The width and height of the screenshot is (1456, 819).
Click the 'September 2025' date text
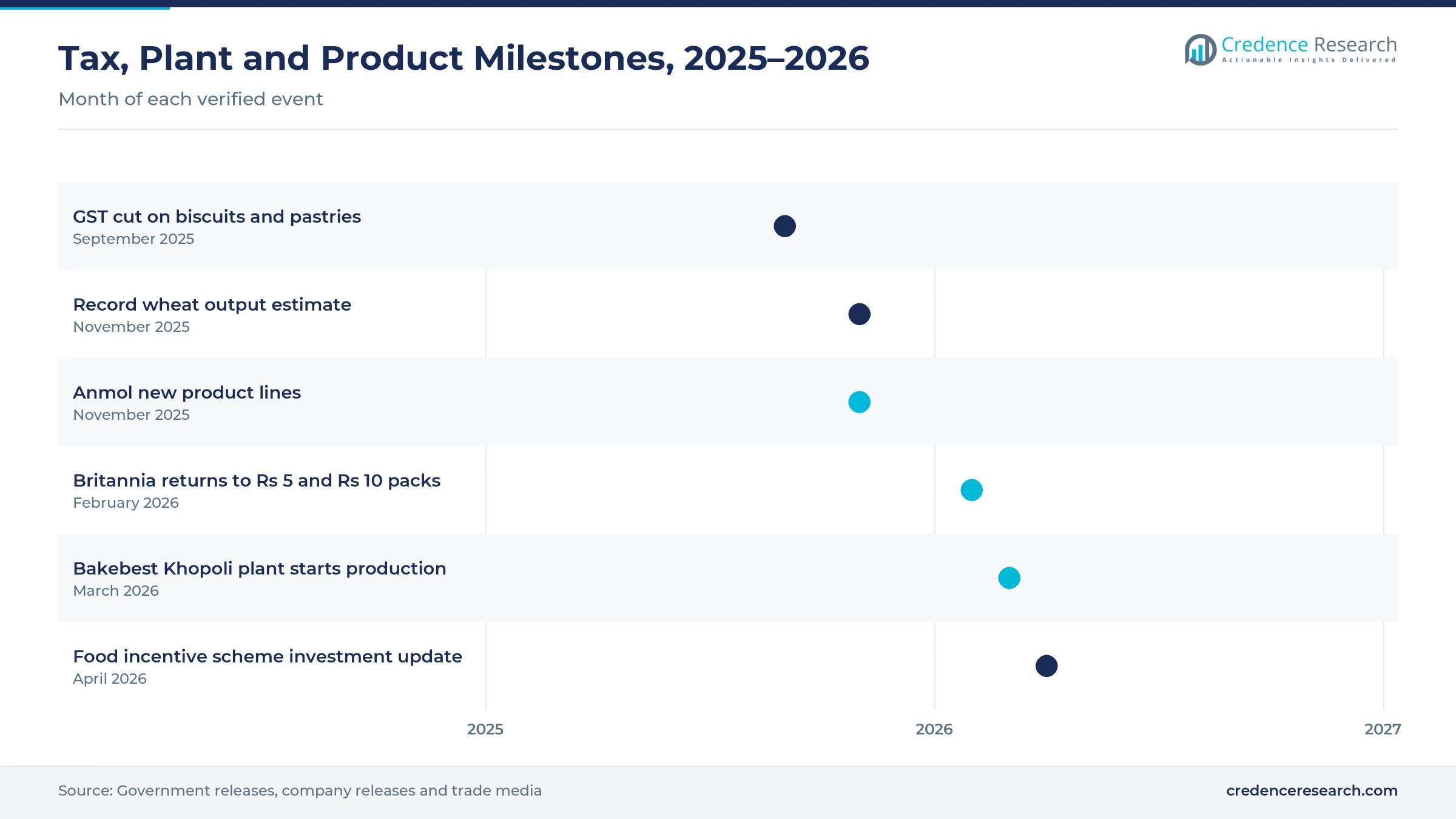[133, 239]
